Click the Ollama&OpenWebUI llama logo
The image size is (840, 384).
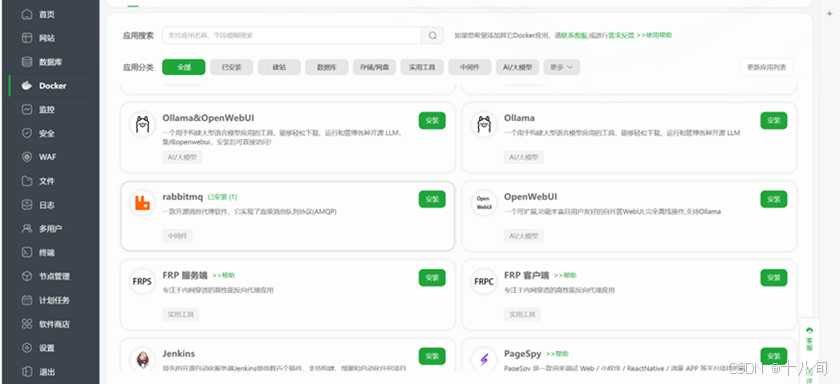point(142,124)
